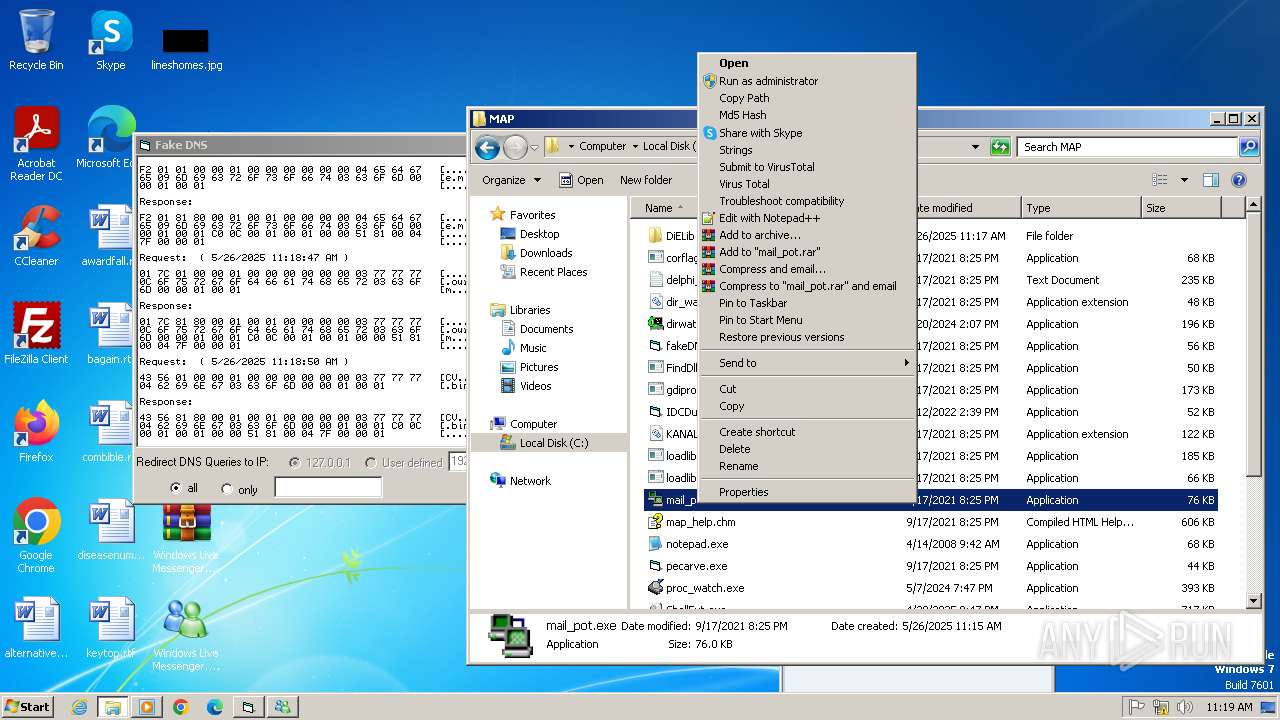Open the Explorer help icon
Screen dimensions: 1280x720
click(1239, 180)
